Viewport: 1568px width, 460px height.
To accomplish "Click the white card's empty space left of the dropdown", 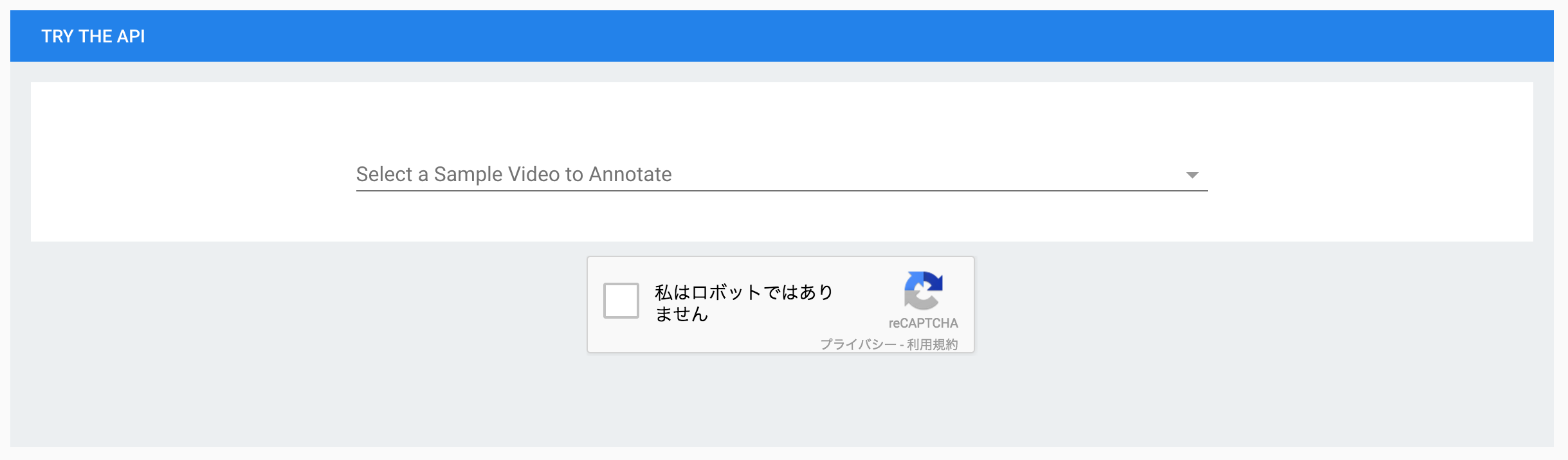I will point(193,162).
